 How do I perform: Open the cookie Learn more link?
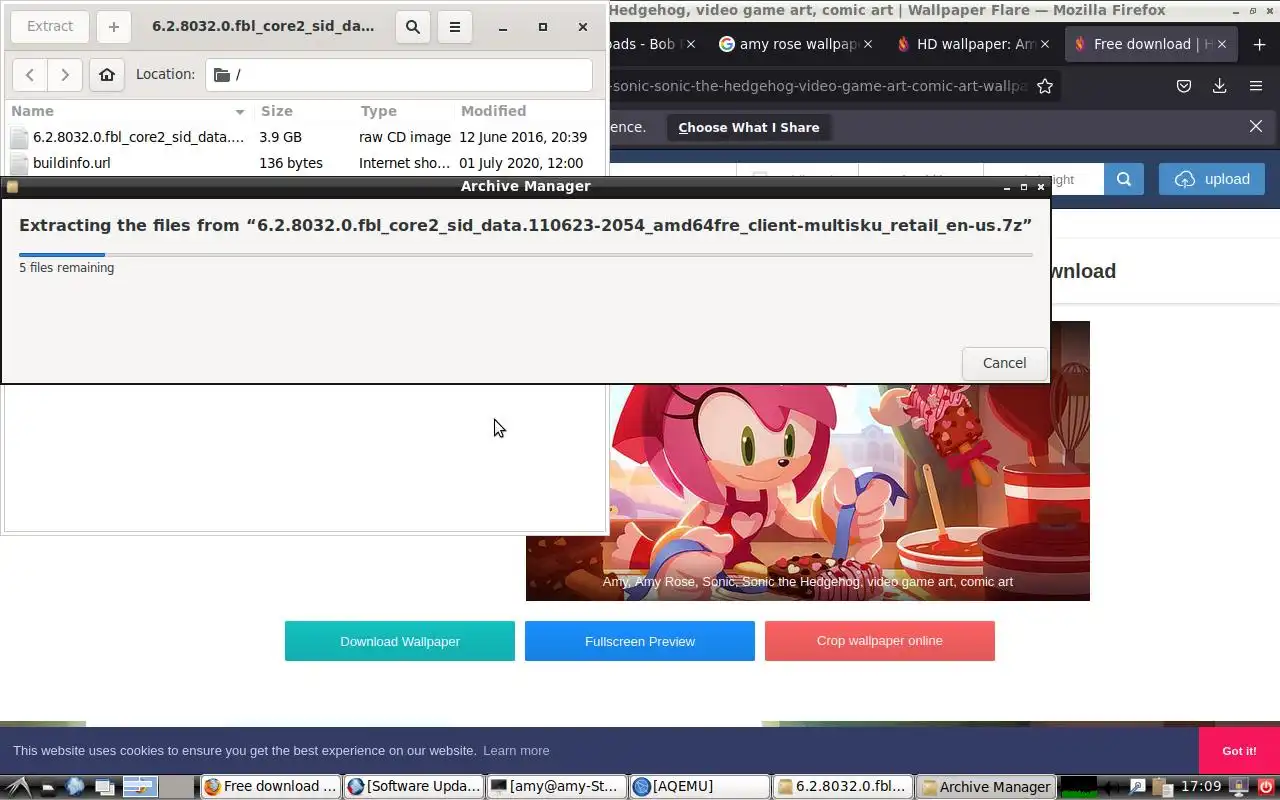pyautogui.click(x=516, y=750)
